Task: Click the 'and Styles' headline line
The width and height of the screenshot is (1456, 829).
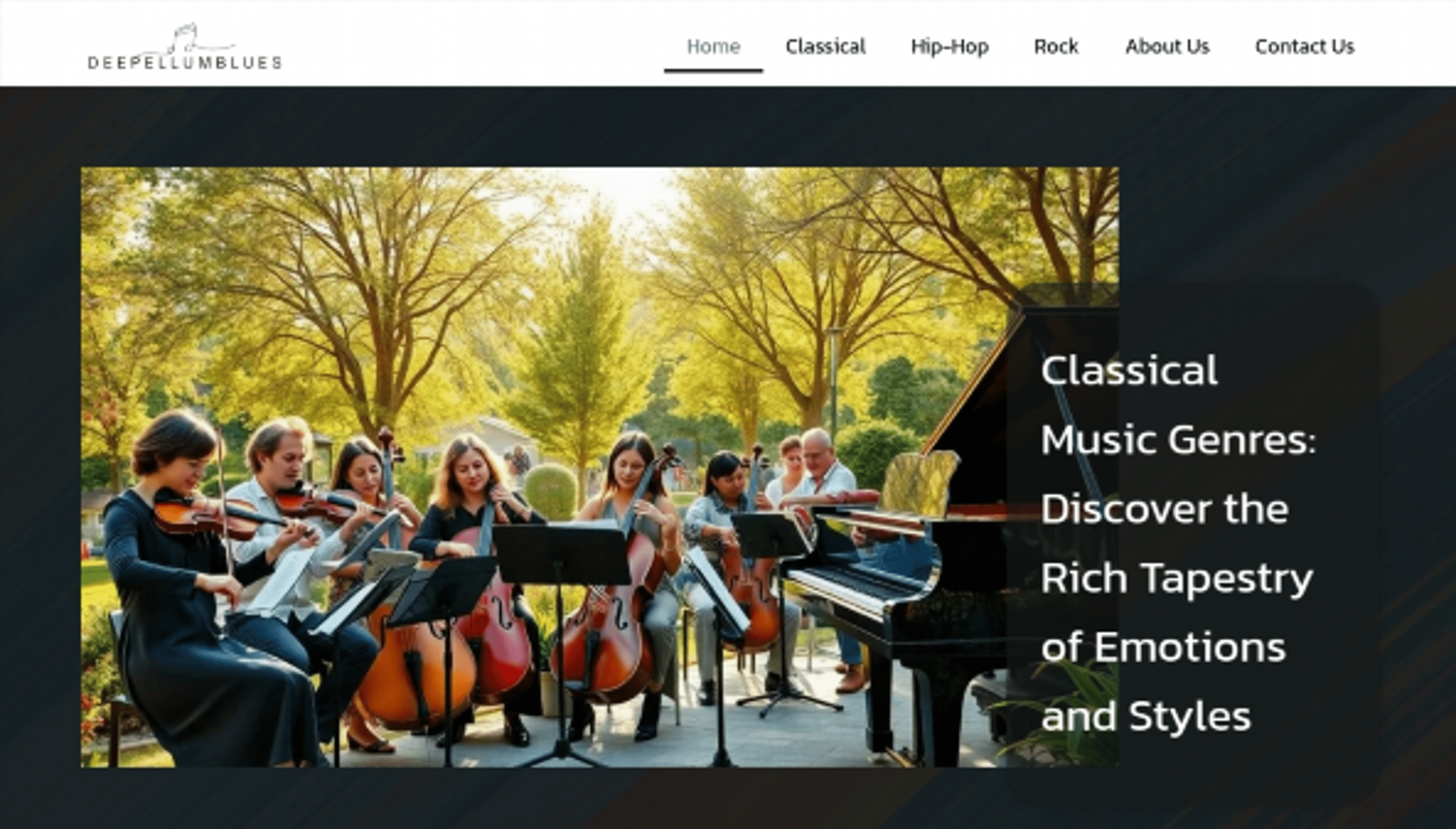Action: click(1146, 716)
